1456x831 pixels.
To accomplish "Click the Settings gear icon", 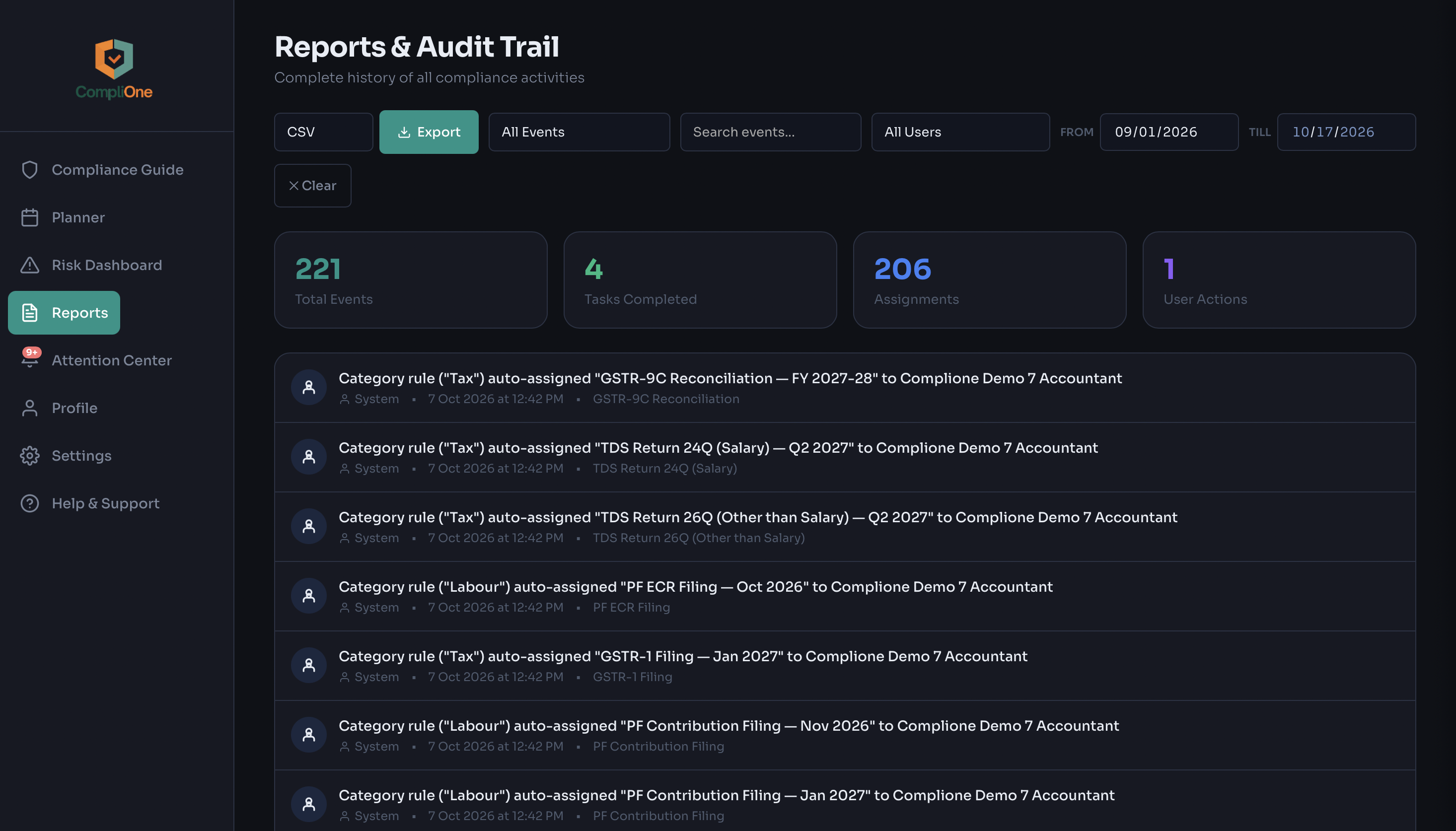I will pyautogui.click(x=30, y=455).
